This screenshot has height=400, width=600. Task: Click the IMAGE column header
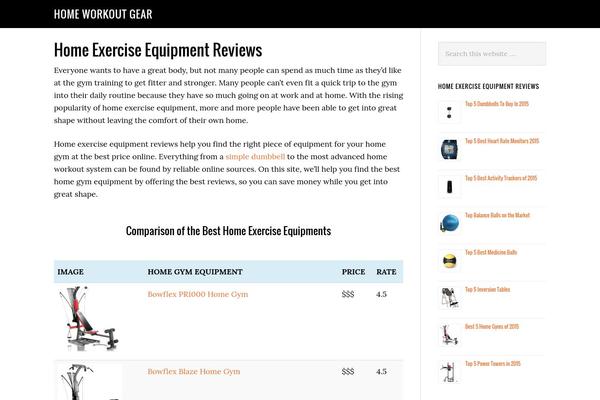(70, 272)
